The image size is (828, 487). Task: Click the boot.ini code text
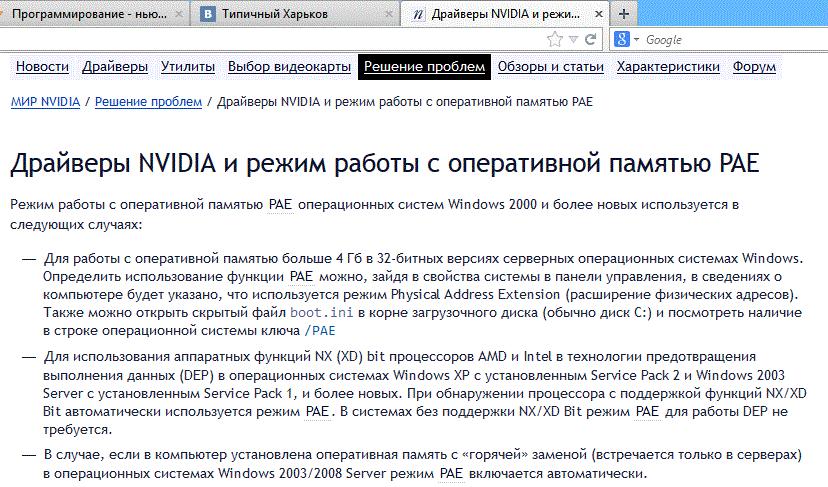pyautogui.click(x=322, y=312)
